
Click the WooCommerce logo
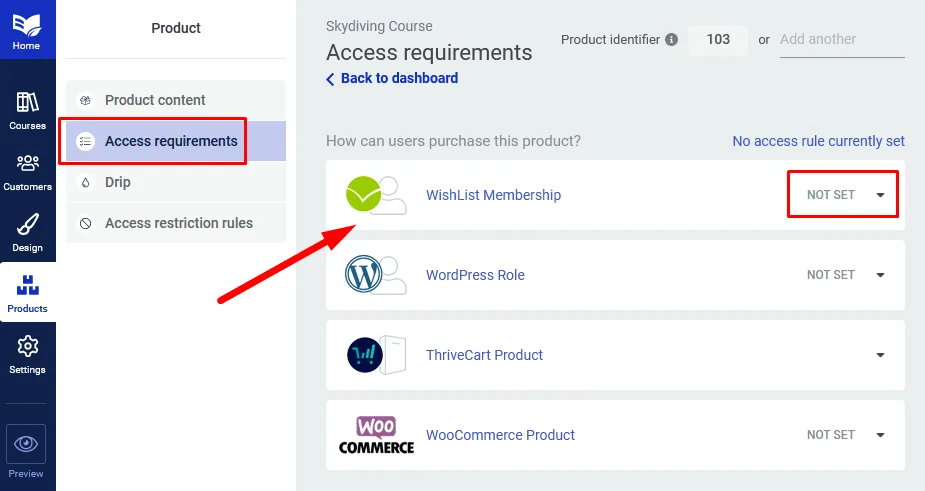pos(376,435)
